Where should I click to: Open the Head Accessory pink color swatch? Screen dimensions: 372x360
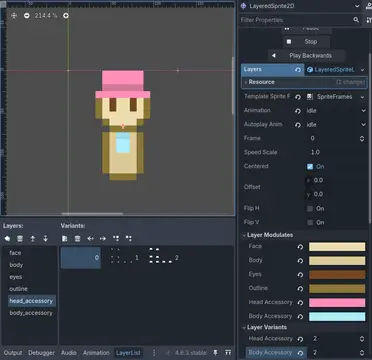pyautogui.click(x=337, y=303)
